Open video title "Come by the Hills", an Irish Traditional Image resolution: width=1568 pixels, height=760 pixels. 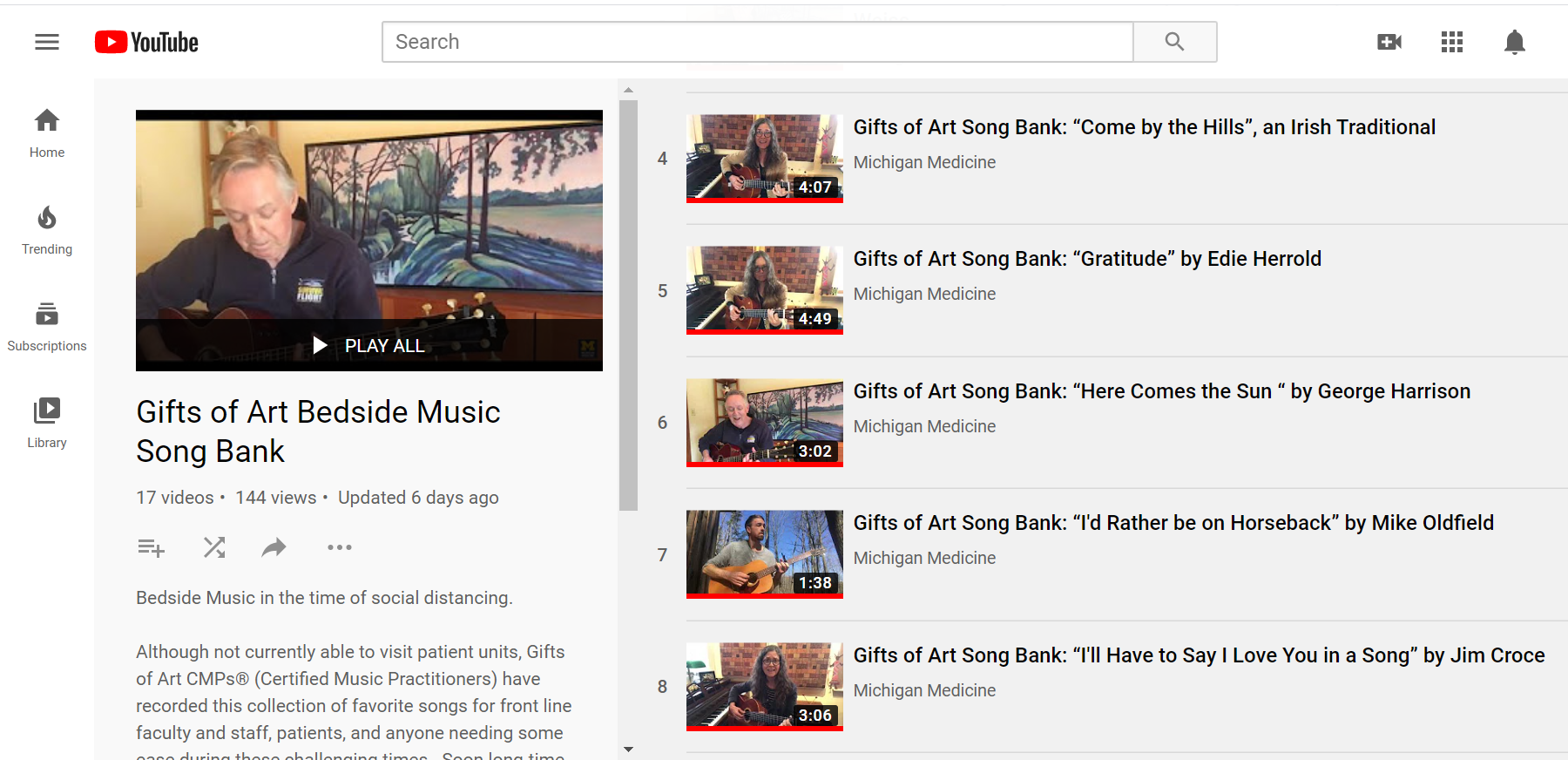tap(1145, 127)
